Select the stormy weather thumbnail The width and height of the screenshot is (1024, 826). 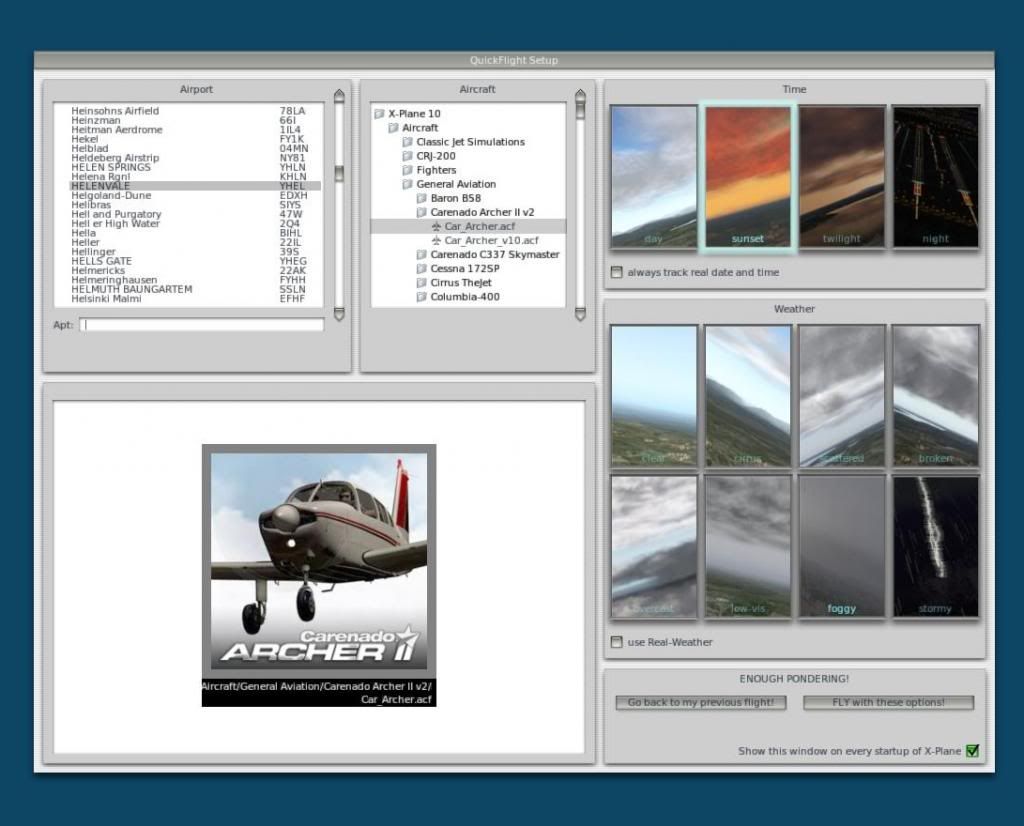[x=936, y=546]
